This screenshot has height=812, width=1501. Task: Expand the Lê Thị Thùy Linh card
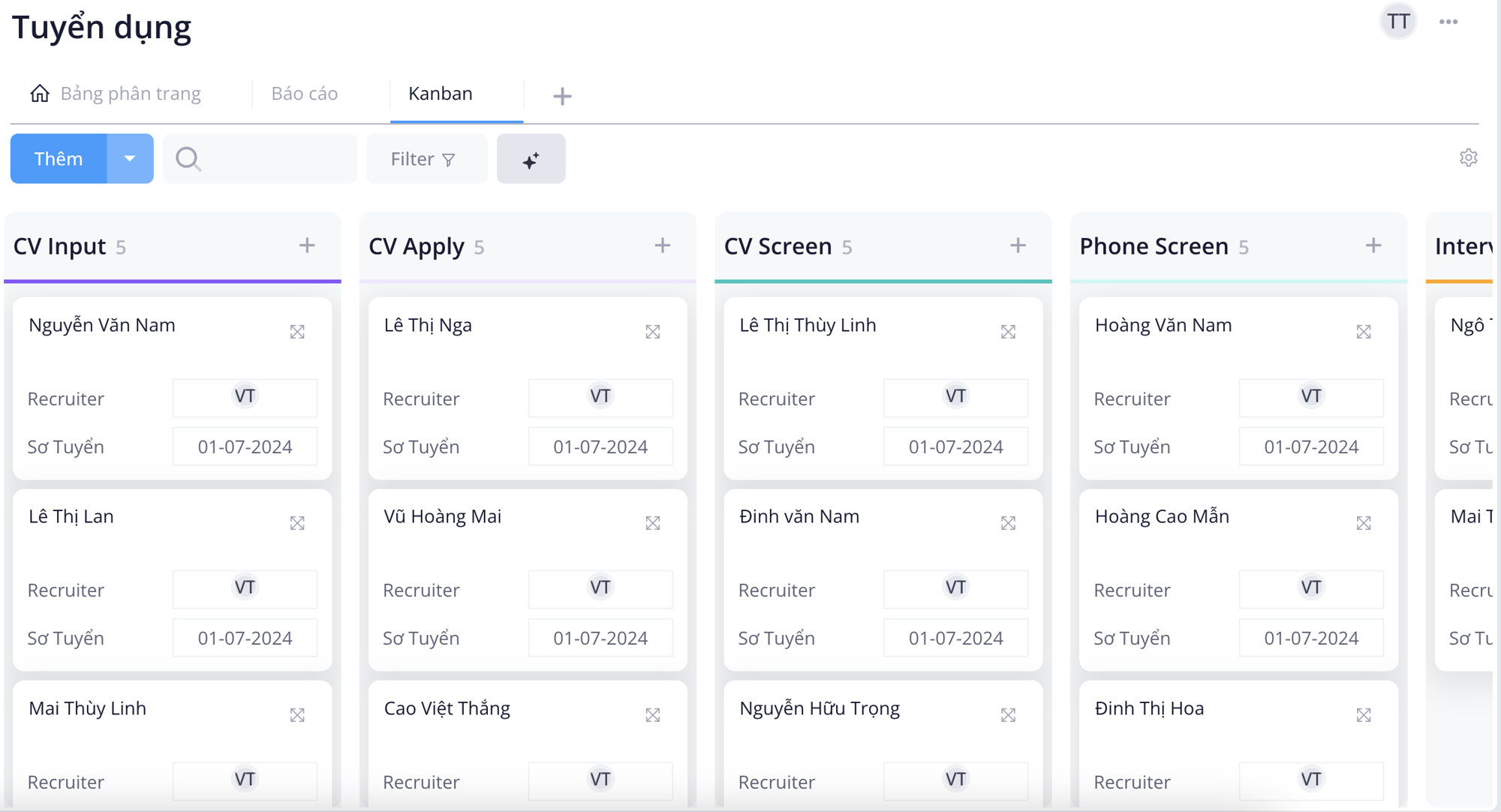[1008, 332]
